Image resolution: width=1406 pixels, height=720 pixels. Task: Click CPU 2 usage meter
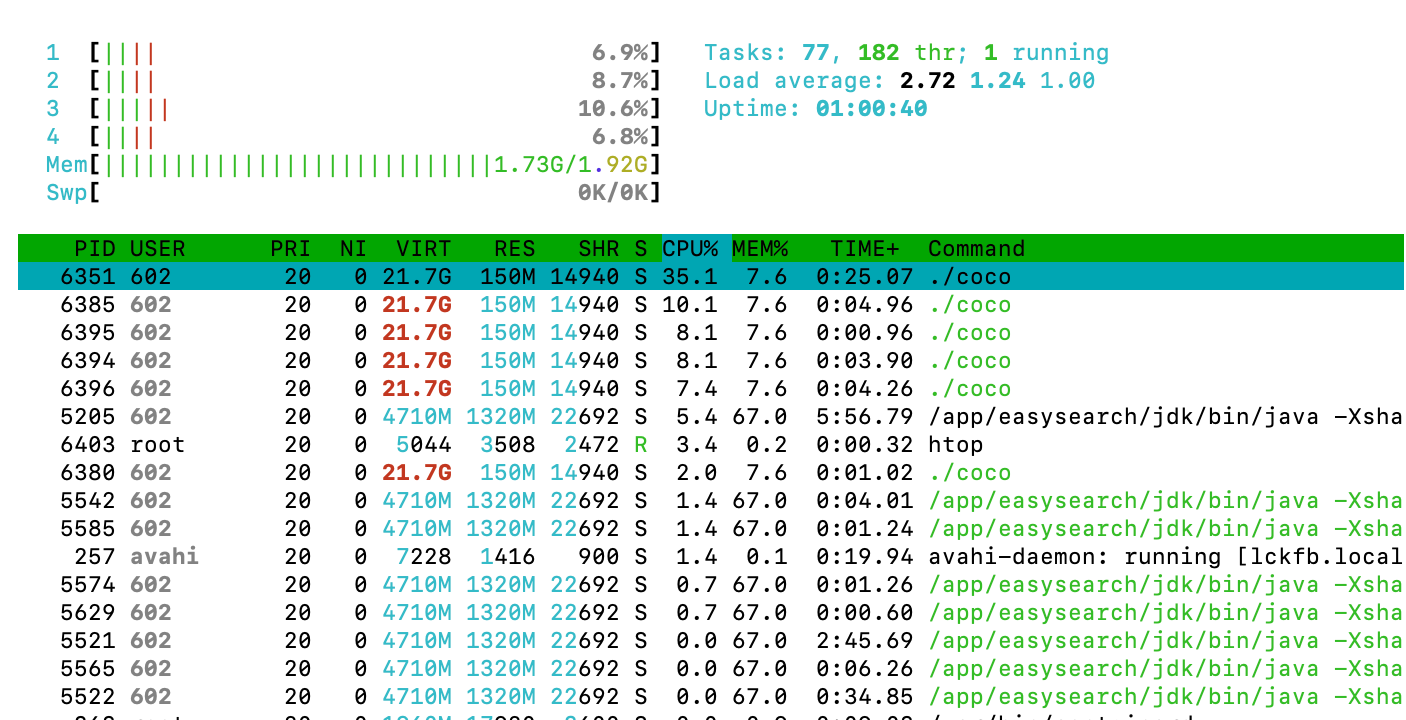click(x=353, y=80)
